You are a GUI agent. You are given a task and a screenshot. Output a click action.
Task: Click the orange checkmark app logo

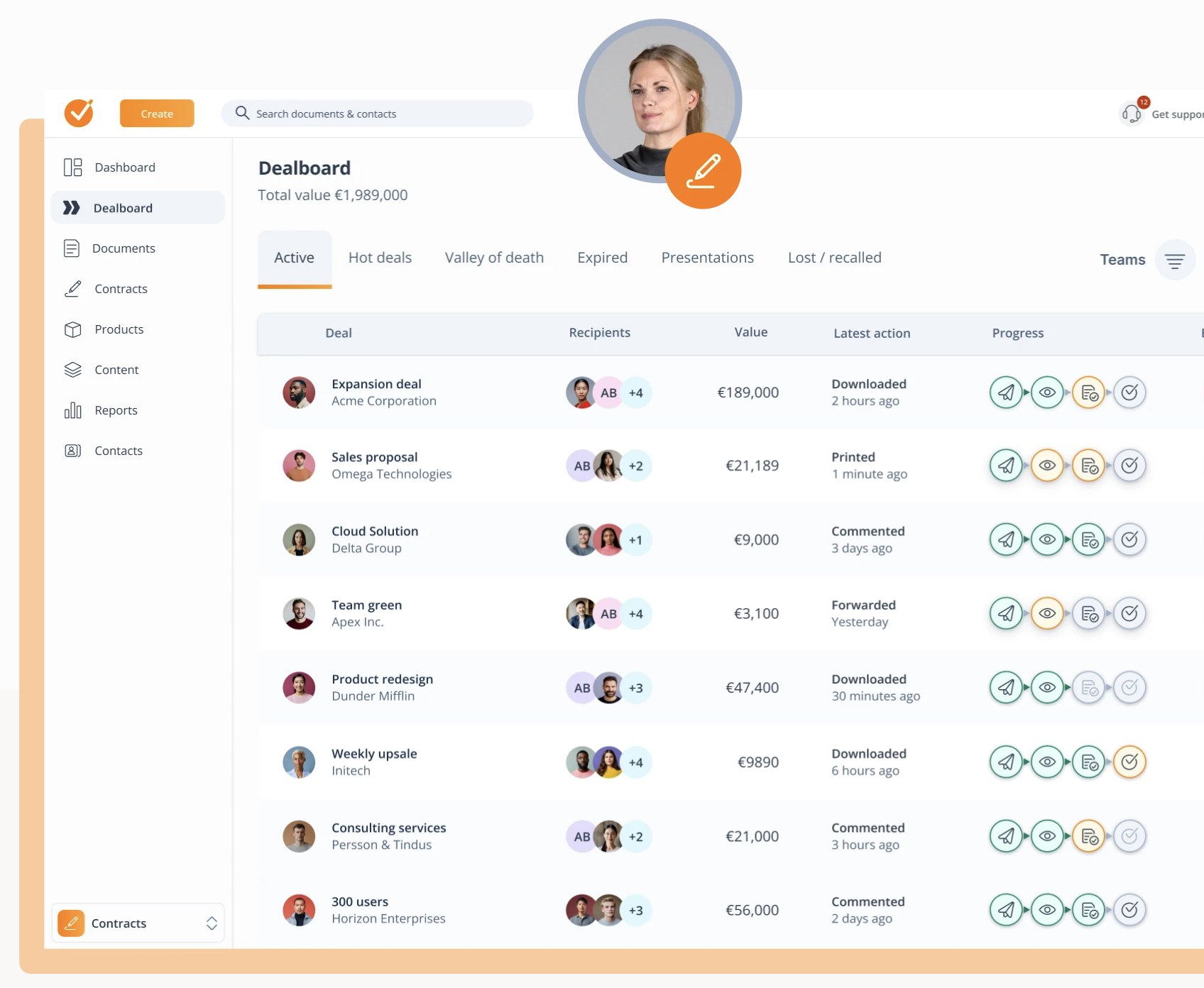(x=79, y=113)
